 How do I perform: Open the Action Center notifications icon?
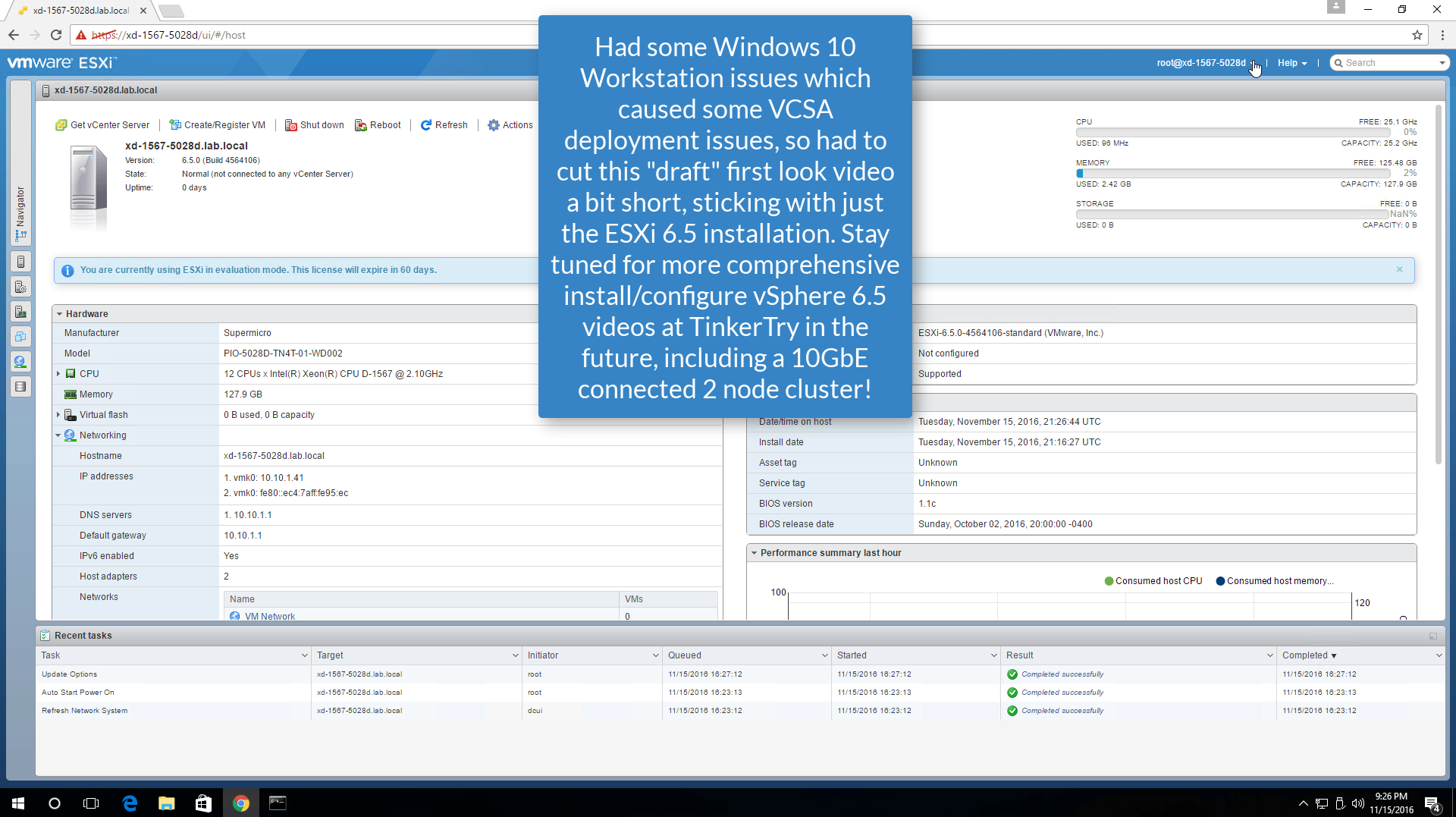point(1432,803)
